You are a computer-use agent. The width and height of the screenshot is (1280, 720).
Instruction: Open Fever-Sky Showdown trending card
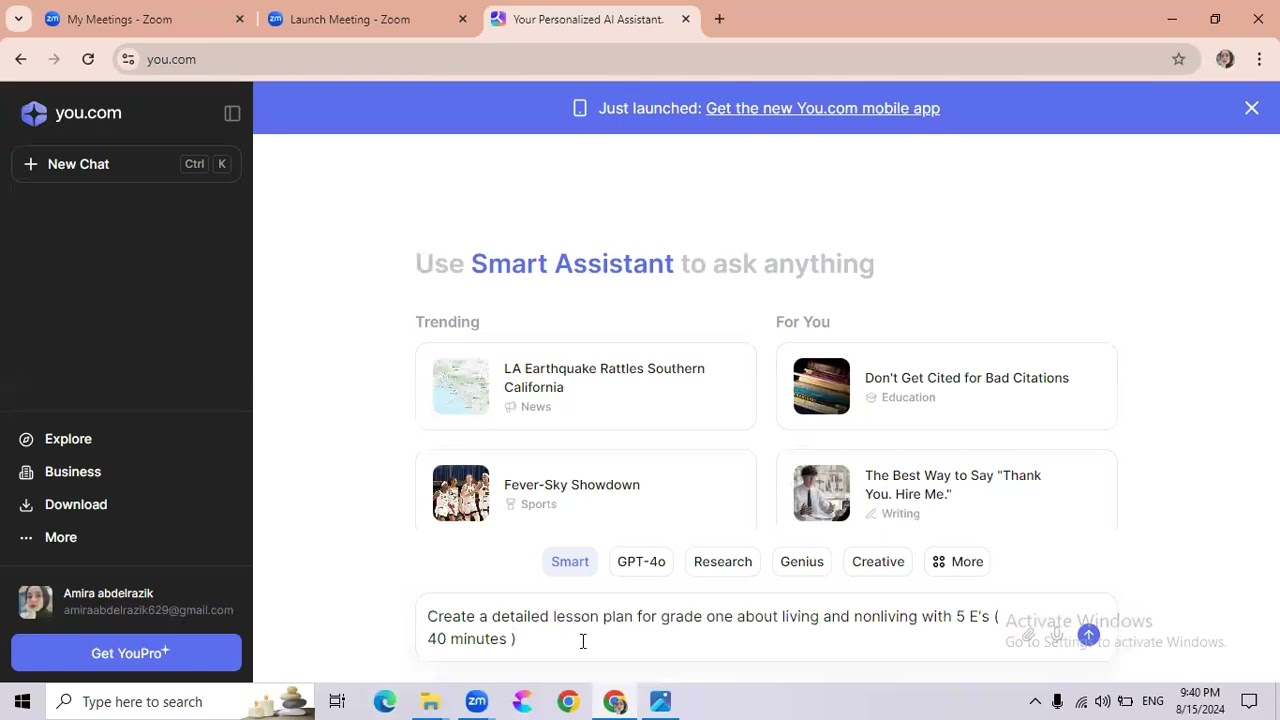(586, 490)
